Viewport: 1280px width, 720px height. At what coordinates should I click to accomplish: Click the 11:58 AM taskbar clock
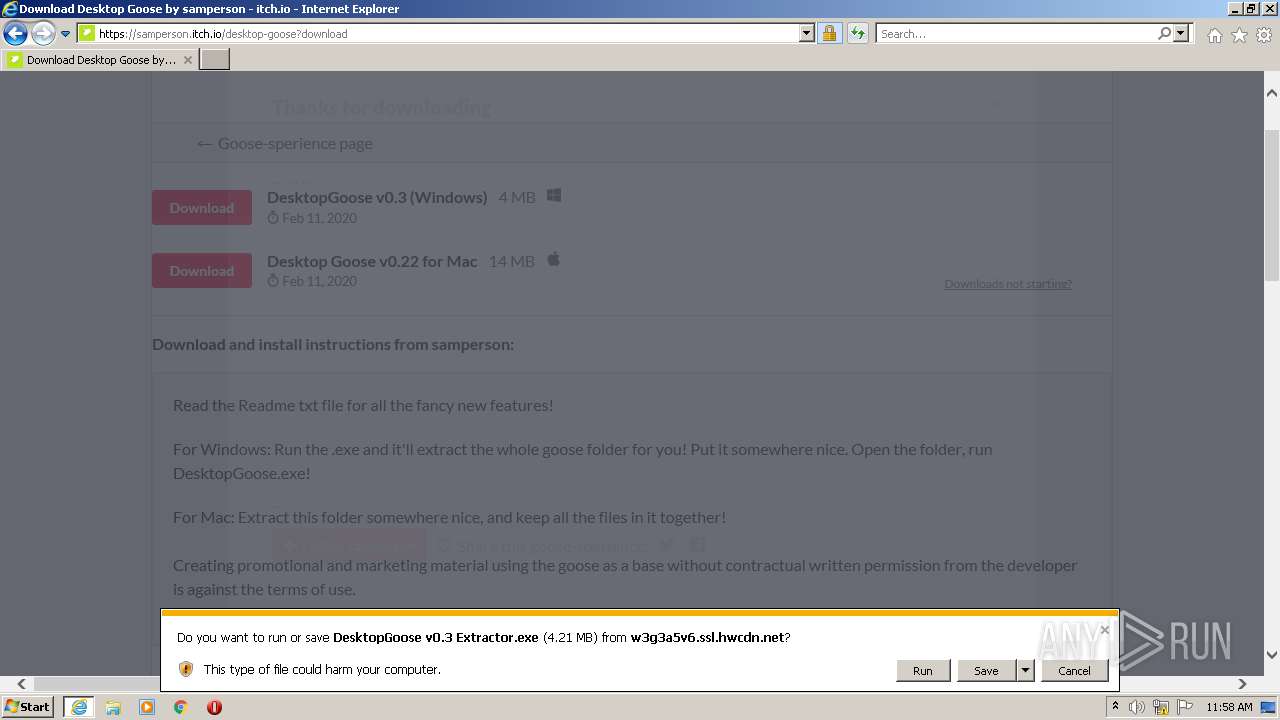(x=1229, y=707)
